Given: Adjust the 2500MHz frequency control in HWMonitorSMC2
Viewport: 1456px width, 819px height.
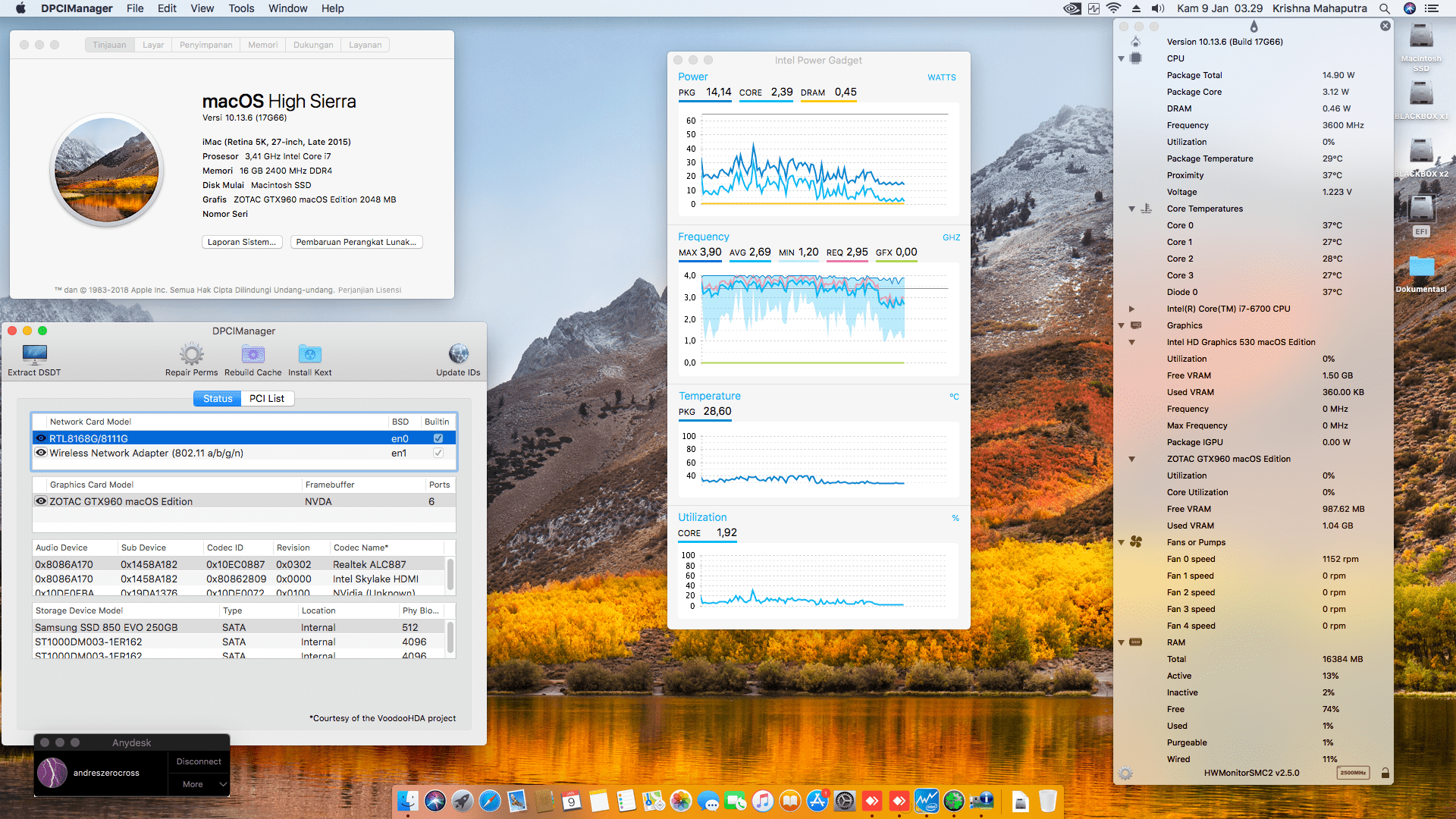Looking at the screenshot, I should pyautogui.click(x=1351, y=773).
